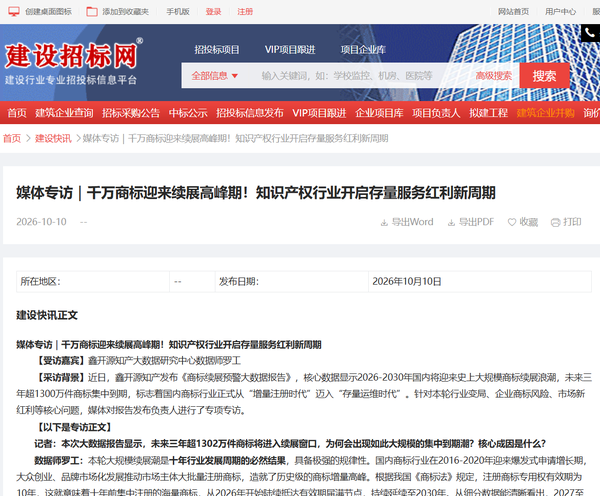Click the keyword search input field
Image resolution: width=600 pixels, height=496 pixels.
(x=347, y=76)
